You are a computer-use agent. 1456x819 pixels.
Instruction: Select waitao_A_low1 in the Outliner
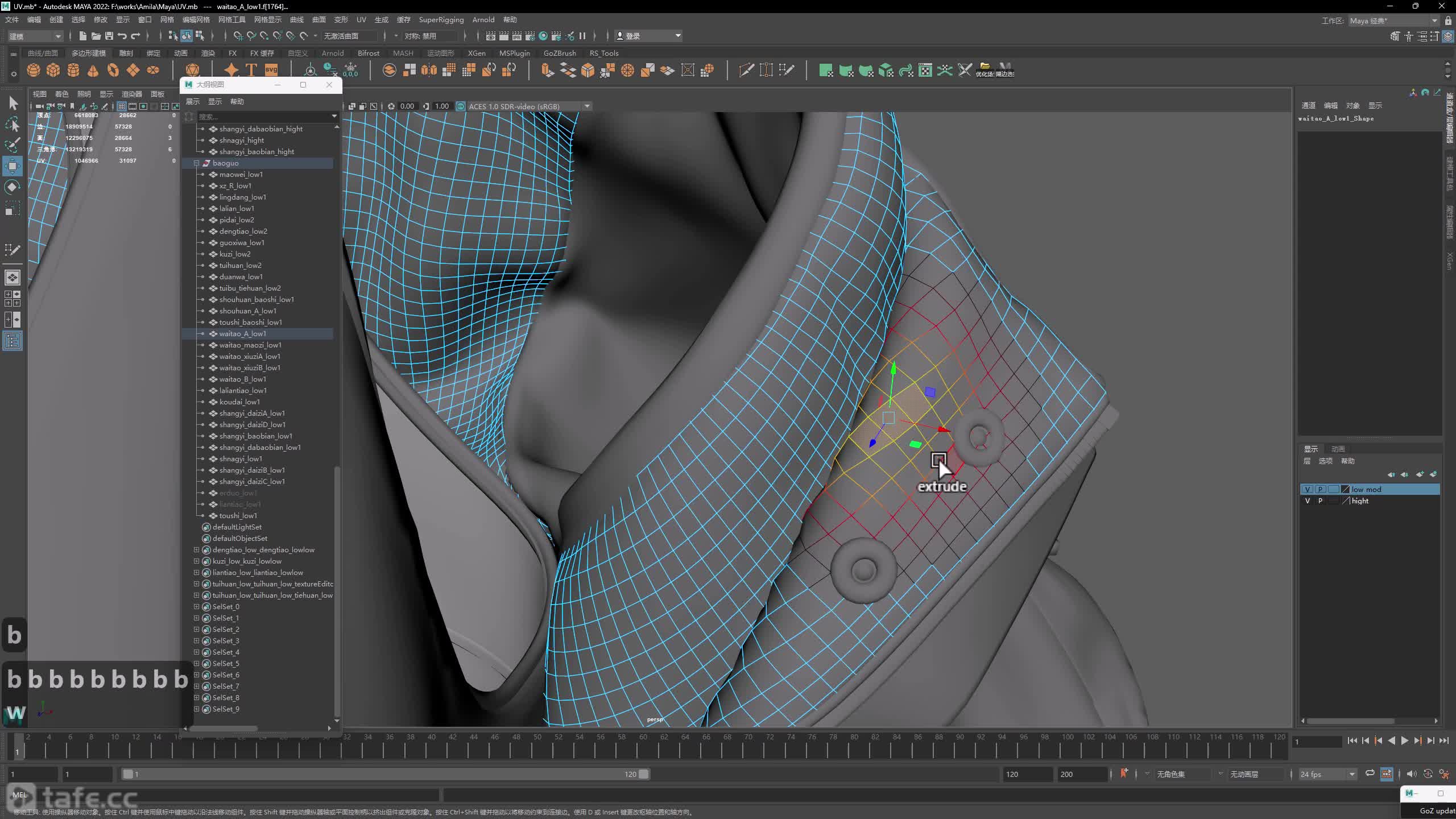click(x=242, y=334)
